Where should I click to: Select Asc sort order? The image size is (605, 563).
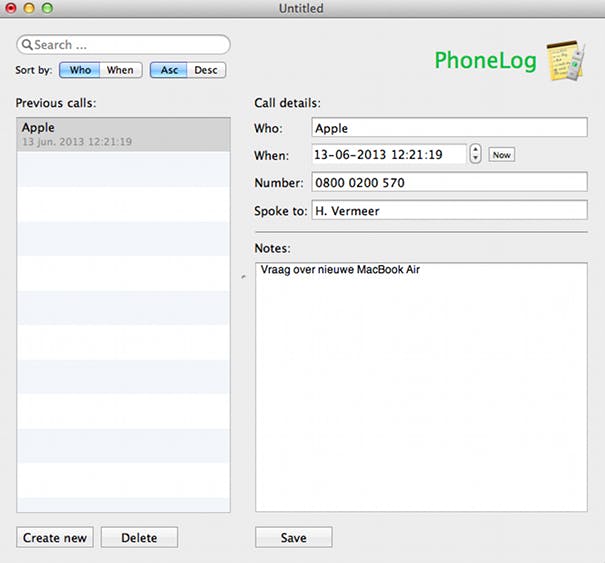169,70
